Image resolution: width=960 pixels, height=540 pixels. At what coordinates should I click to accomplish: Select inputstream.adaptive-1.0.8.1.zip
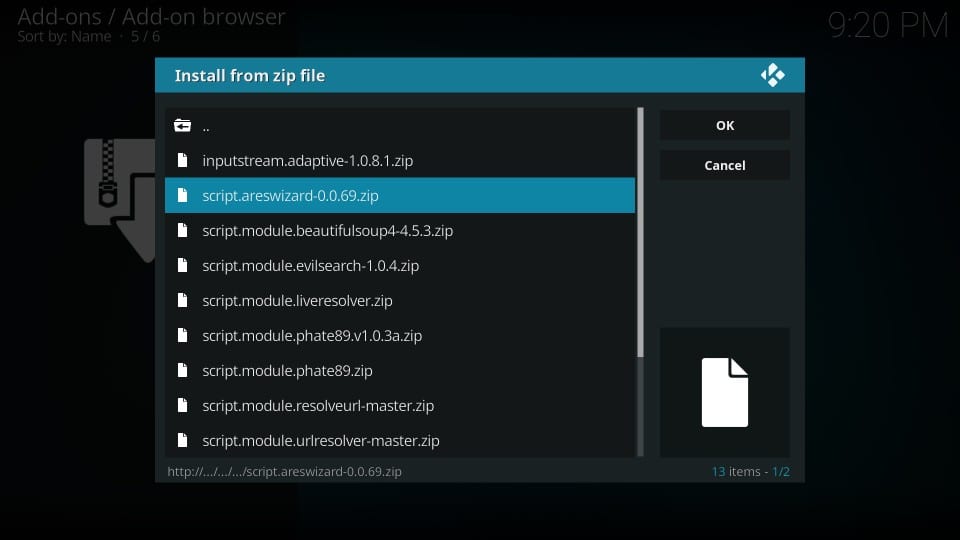click(400, 160)
